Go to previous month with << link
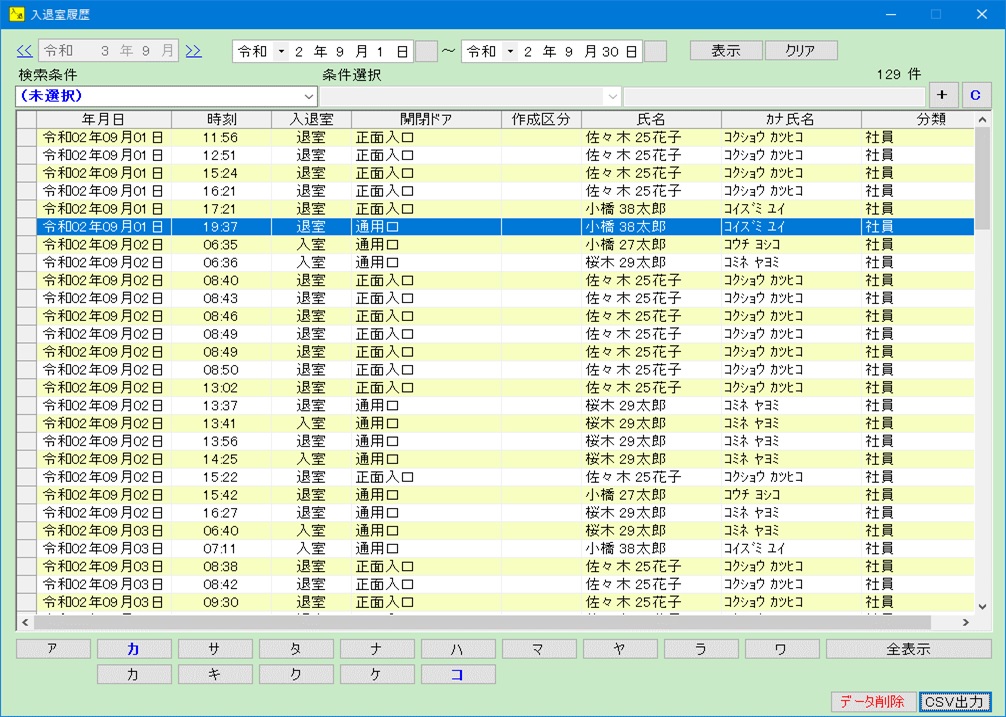 [x=25, y=51]
